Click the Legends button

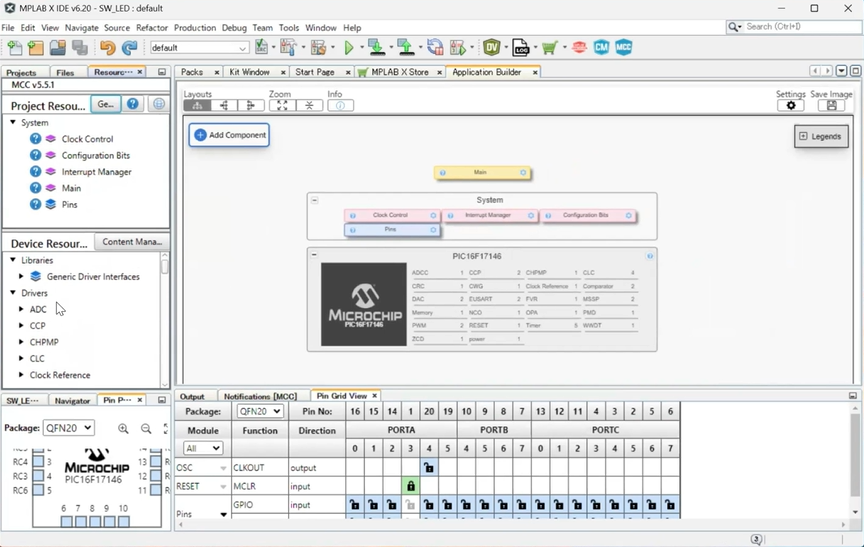(820, 136)
